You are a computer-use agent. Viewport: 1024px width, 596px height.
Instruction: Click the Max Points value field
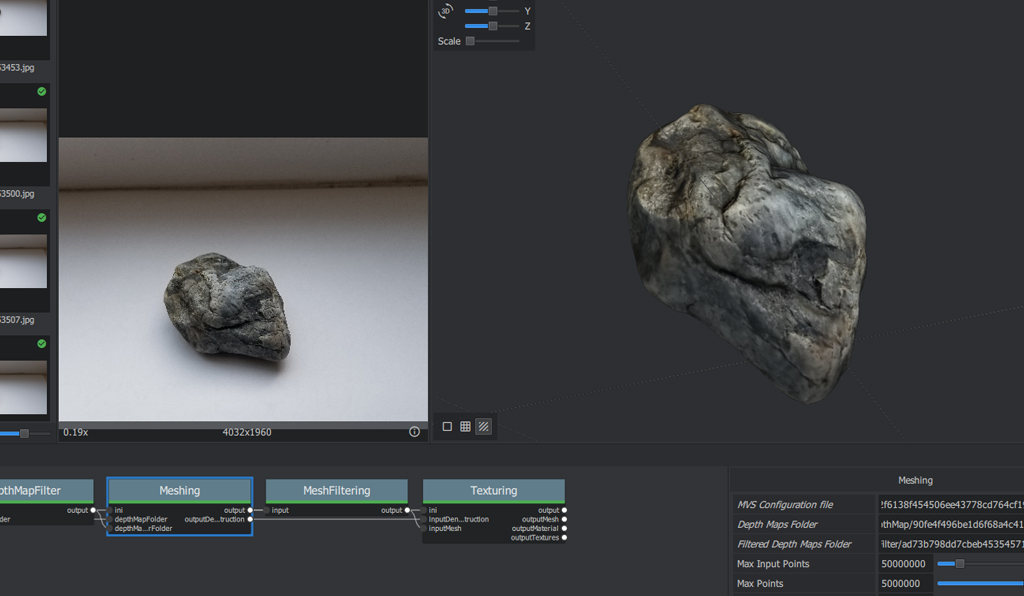click(904, 584)
